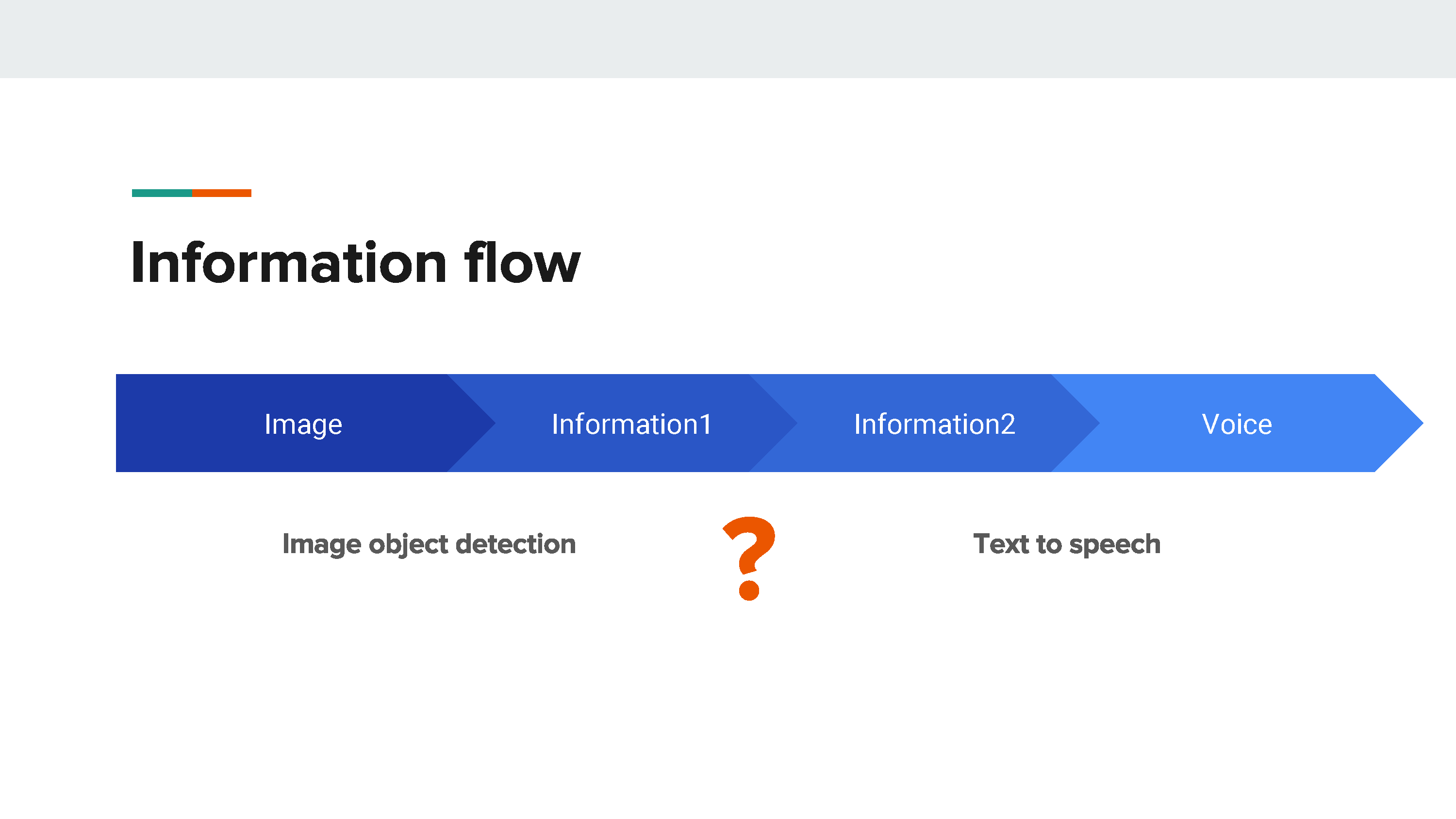This screenshot has height=819, width=1456.
Task: Click the Image object detection caption
Action: point(429,544)
